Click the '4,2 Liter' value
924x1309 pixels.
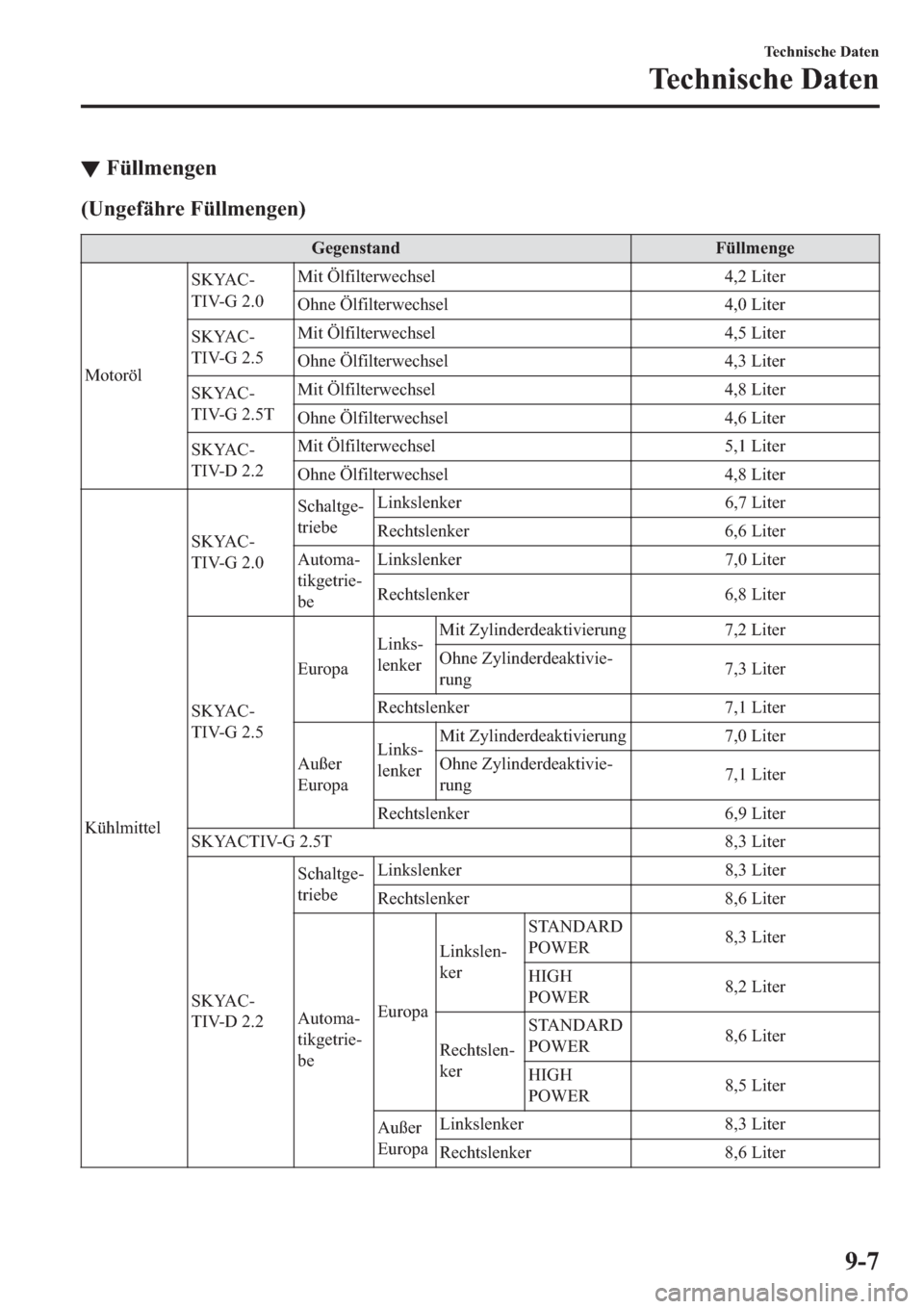click(x=755, y=277)
